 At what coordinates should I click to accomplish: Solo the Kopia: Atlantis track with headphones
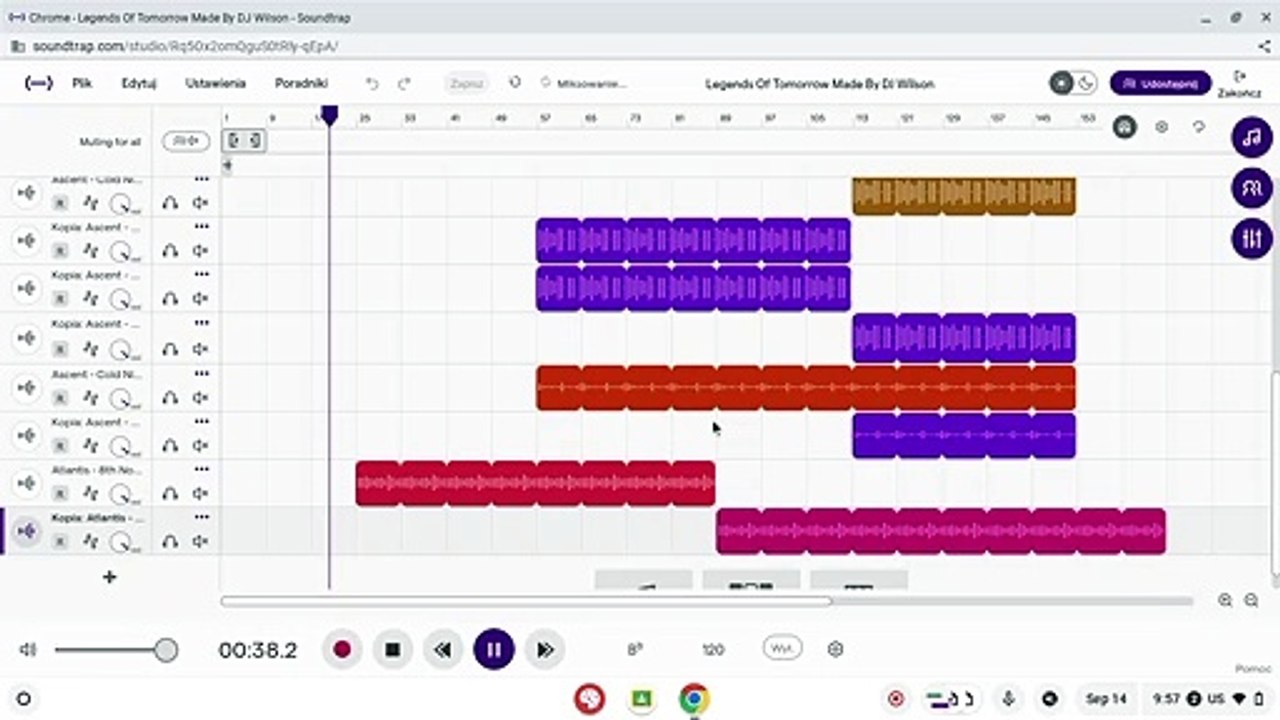tap(170, 542)
